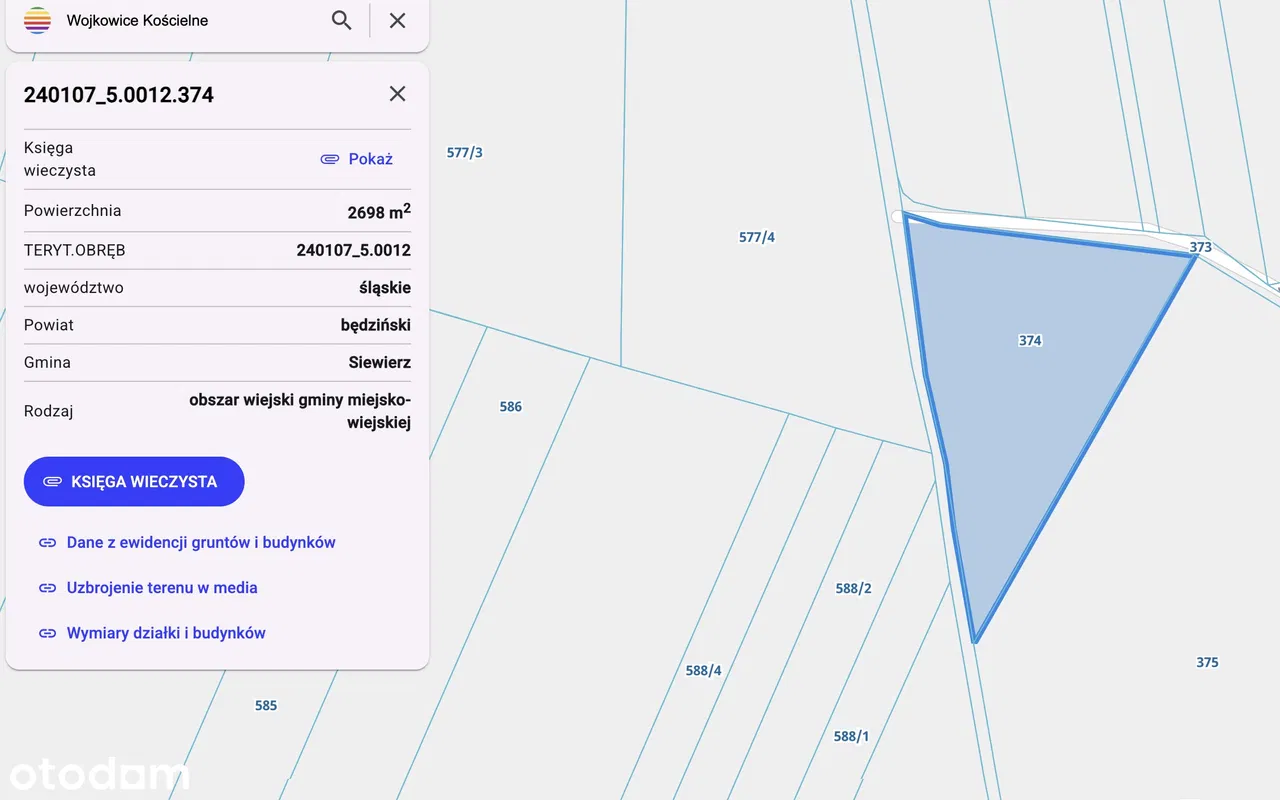Click the search magnifier icon
The height and width of the screenshot is (800, 1280).
[x=341, y=21]
